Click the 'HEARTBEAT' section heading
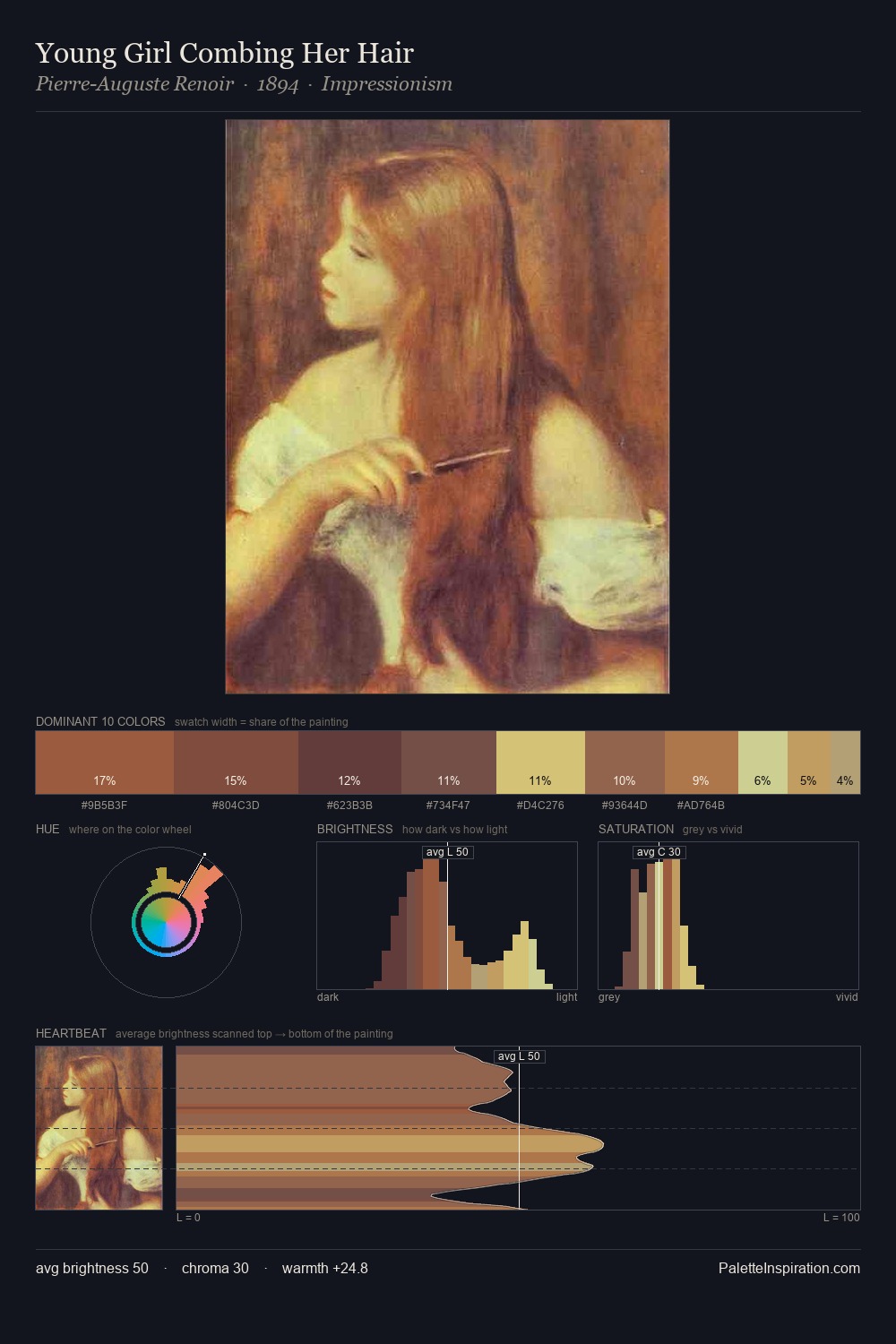 tap(71, 1033)
